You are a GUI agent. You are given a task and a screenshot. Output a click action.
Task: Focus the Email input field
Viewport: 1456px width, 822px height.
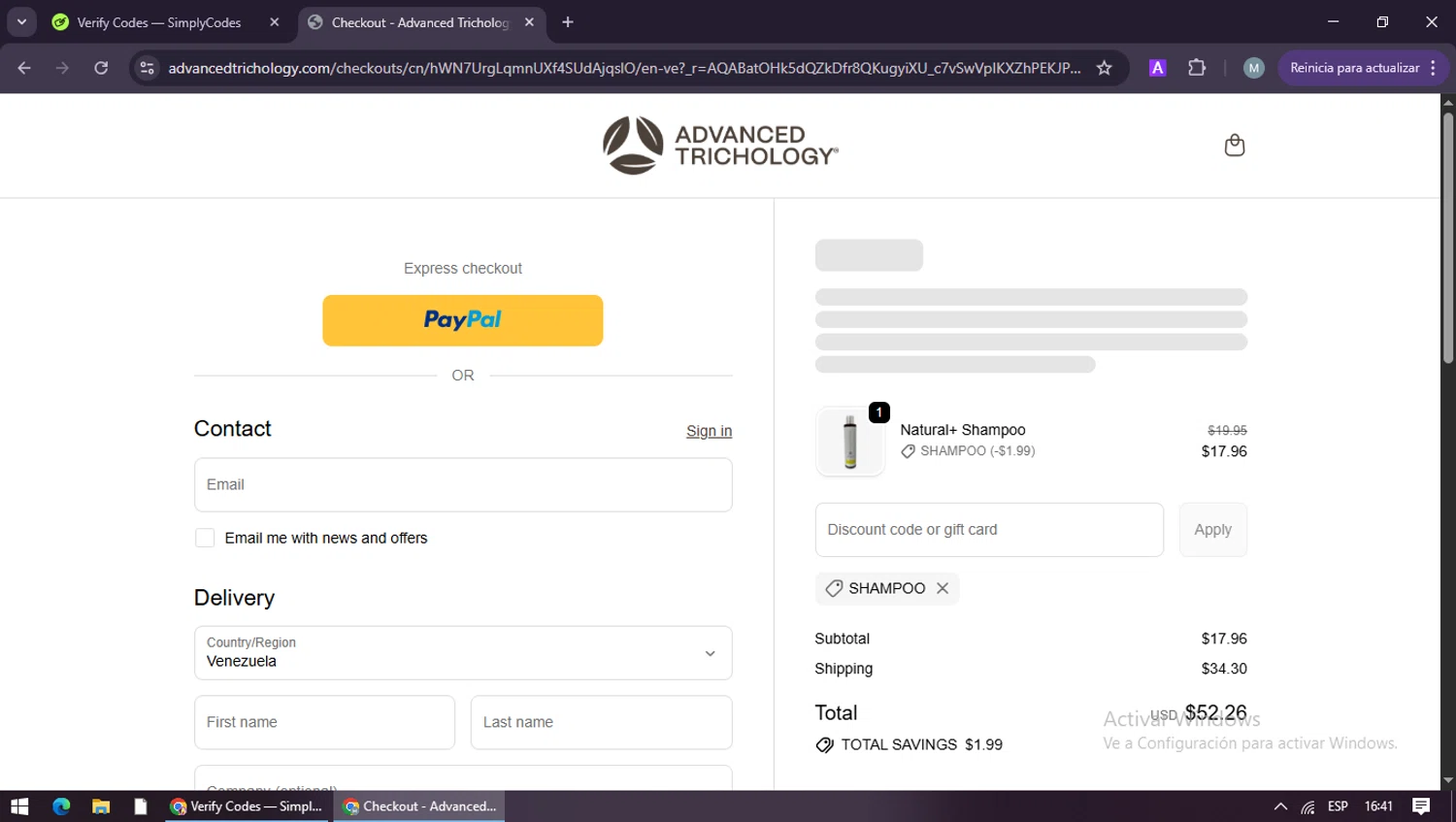point(463,484)
